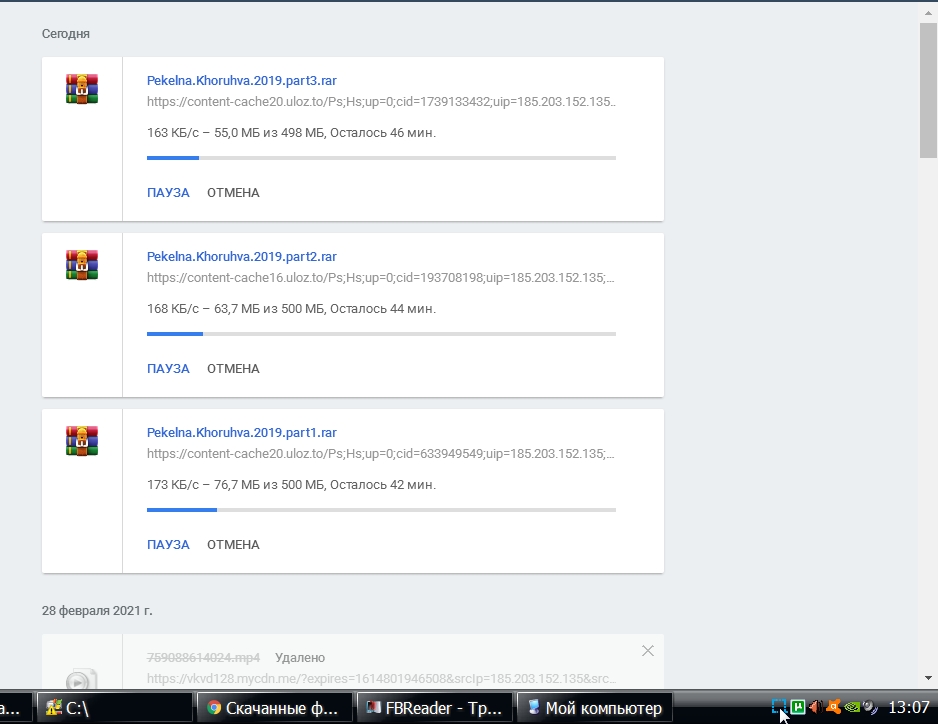Click the screenshot selection tray icon
Image resolution: width=938 pixels, height=724 pixels.
pyautogui.click(x=779, y=707)
